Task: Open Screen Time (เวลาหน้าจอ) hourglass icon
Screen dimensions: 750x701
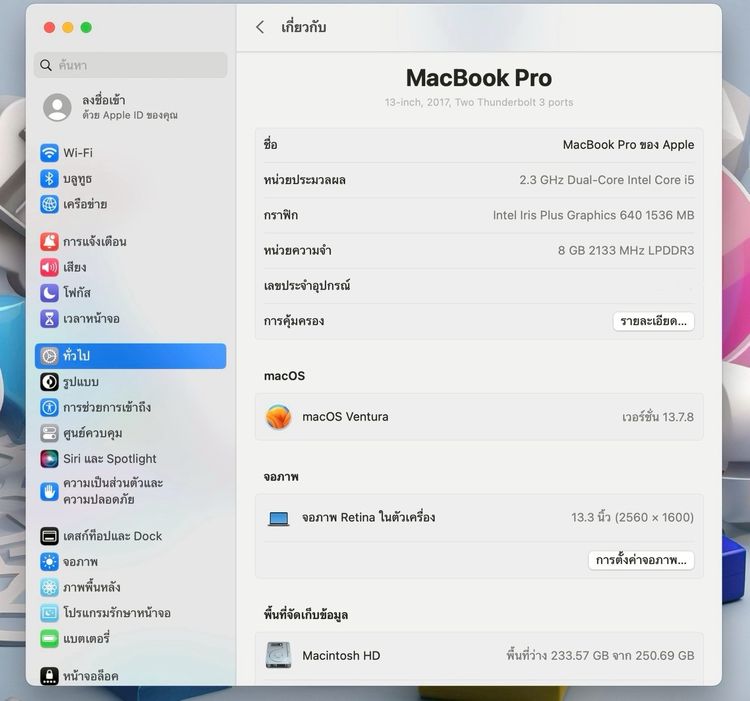Action: 49,318
